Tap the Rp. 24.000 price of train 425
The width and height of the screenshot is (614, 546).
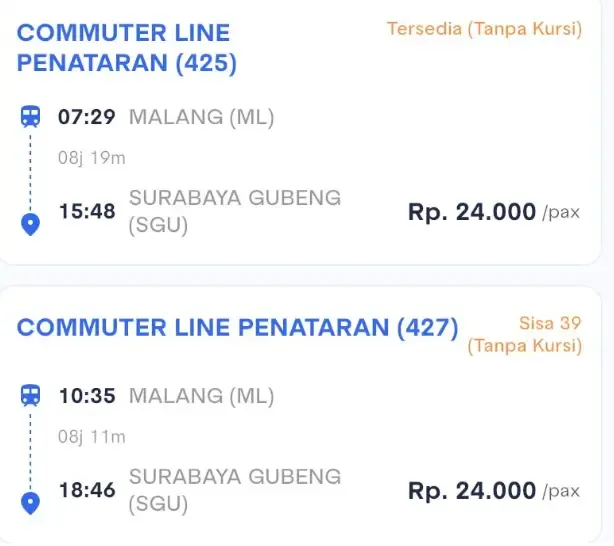point(494,212)
